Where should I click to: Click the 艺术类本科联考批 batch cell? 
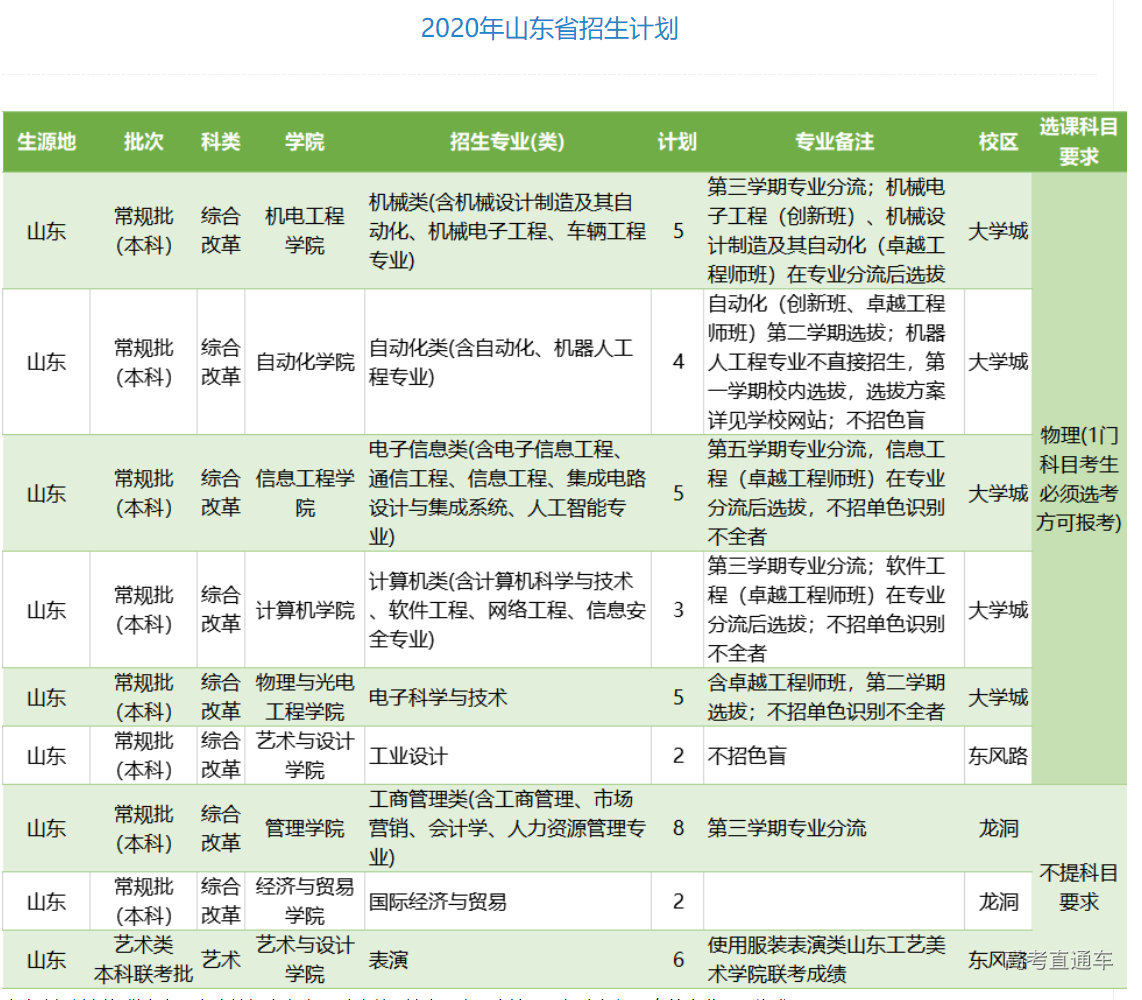[143, 960]
